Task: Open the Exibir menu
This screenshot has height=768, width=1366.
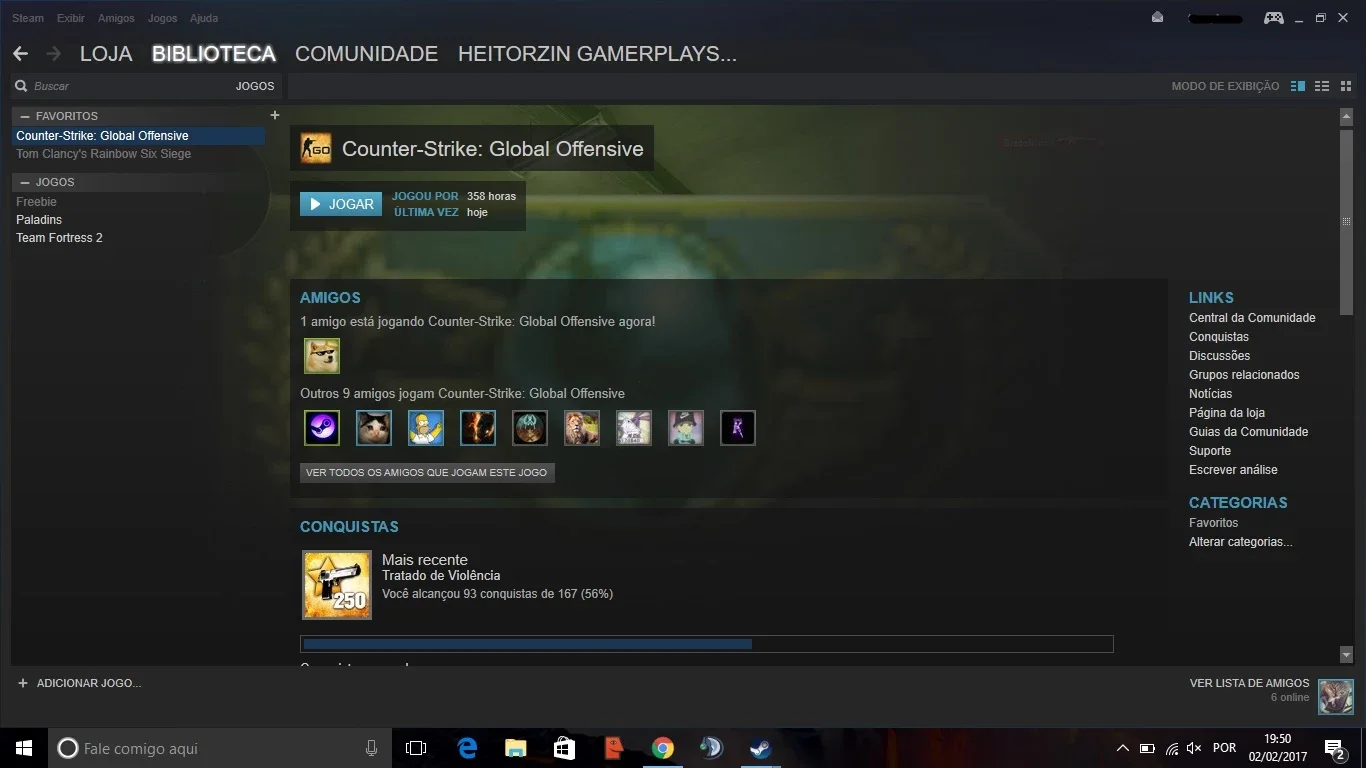Action: pos(71,18)
